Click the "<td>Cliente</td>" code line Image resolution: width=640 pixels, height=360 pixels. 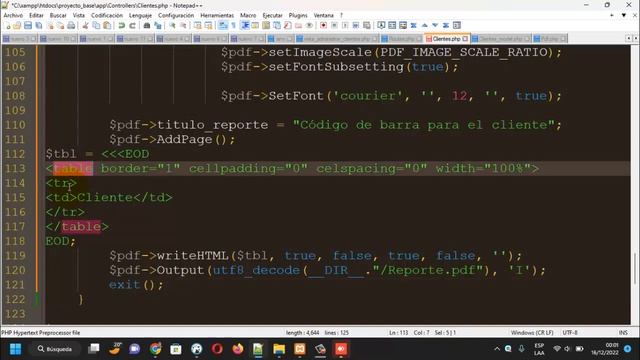tap(109, 198)
